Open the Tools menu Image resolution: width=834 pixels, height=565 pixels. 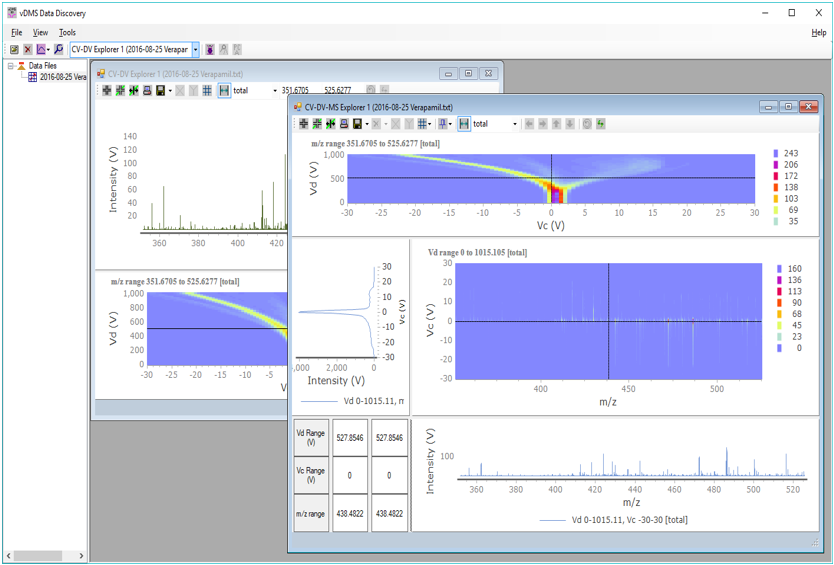[x=67, y=32]
